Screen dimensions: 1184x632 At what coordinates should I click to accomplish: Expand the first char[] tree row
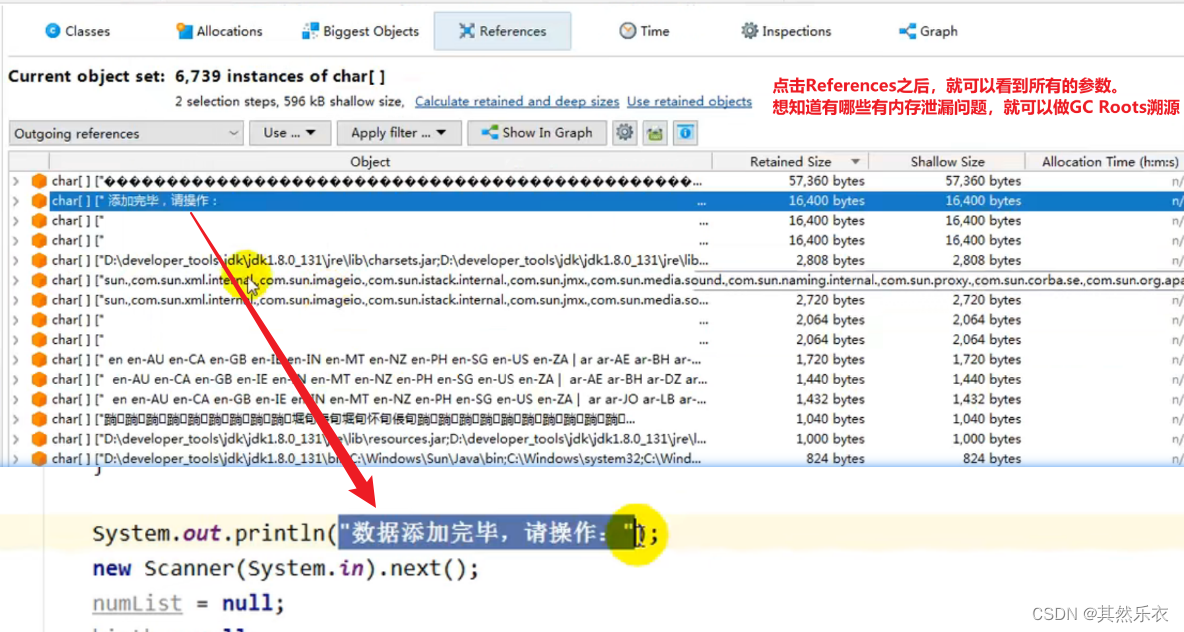point(17,180)
